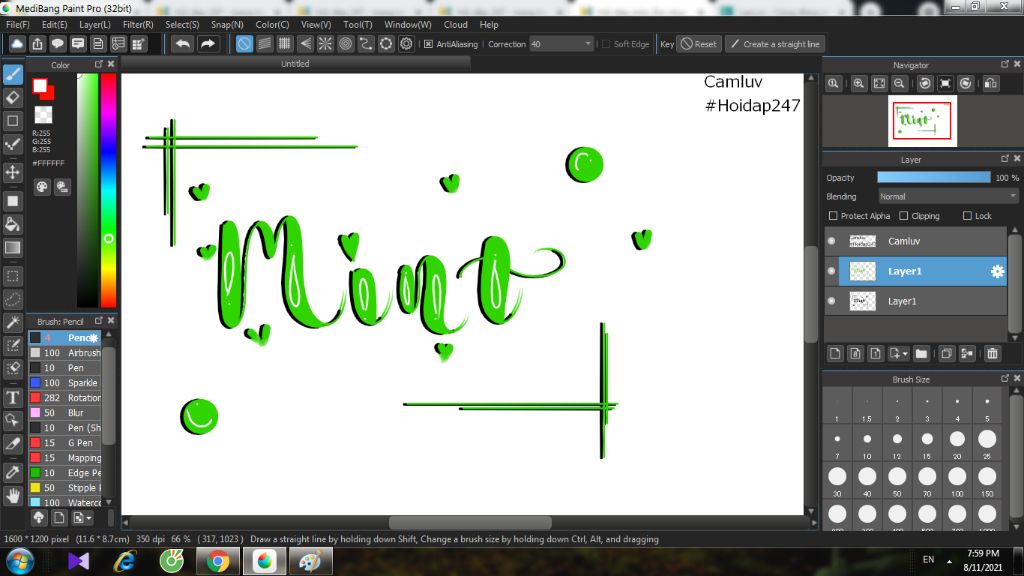Toggle the AntiAliasing checkbox
1024x576 pixels.
(428, 44)
